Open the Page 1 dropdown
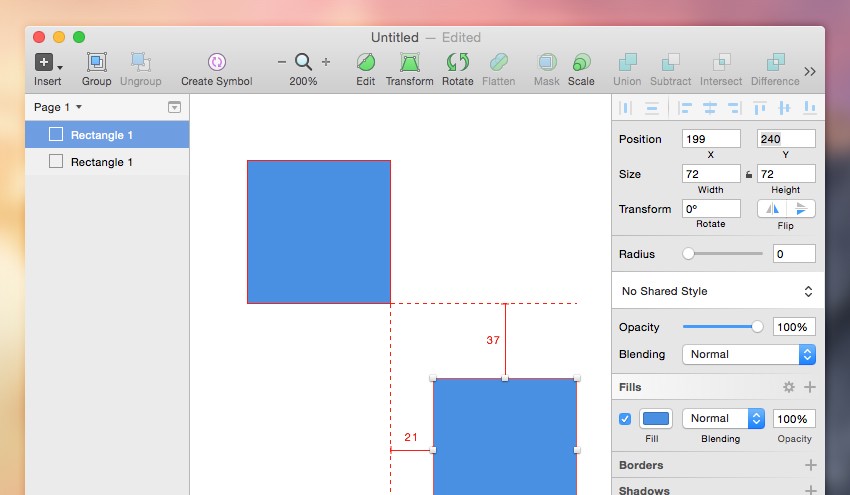The image size is (850, 495). 57,107
